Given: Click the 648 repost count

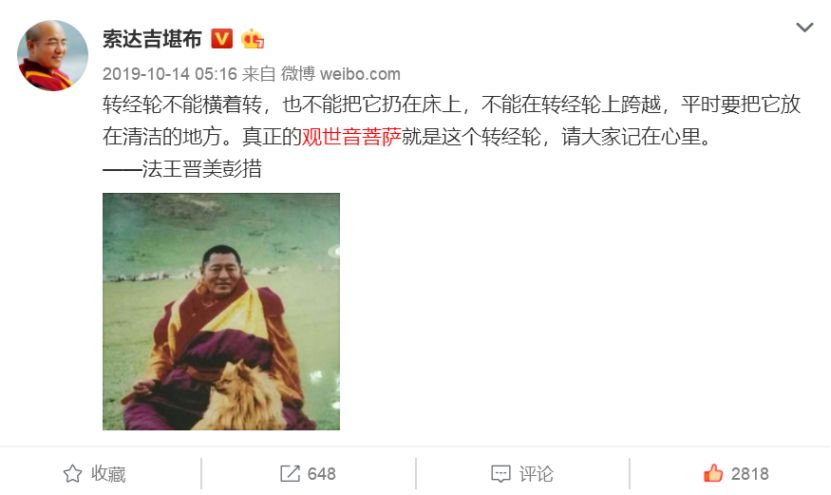Looking at the screenshot, I should (321, 474).
